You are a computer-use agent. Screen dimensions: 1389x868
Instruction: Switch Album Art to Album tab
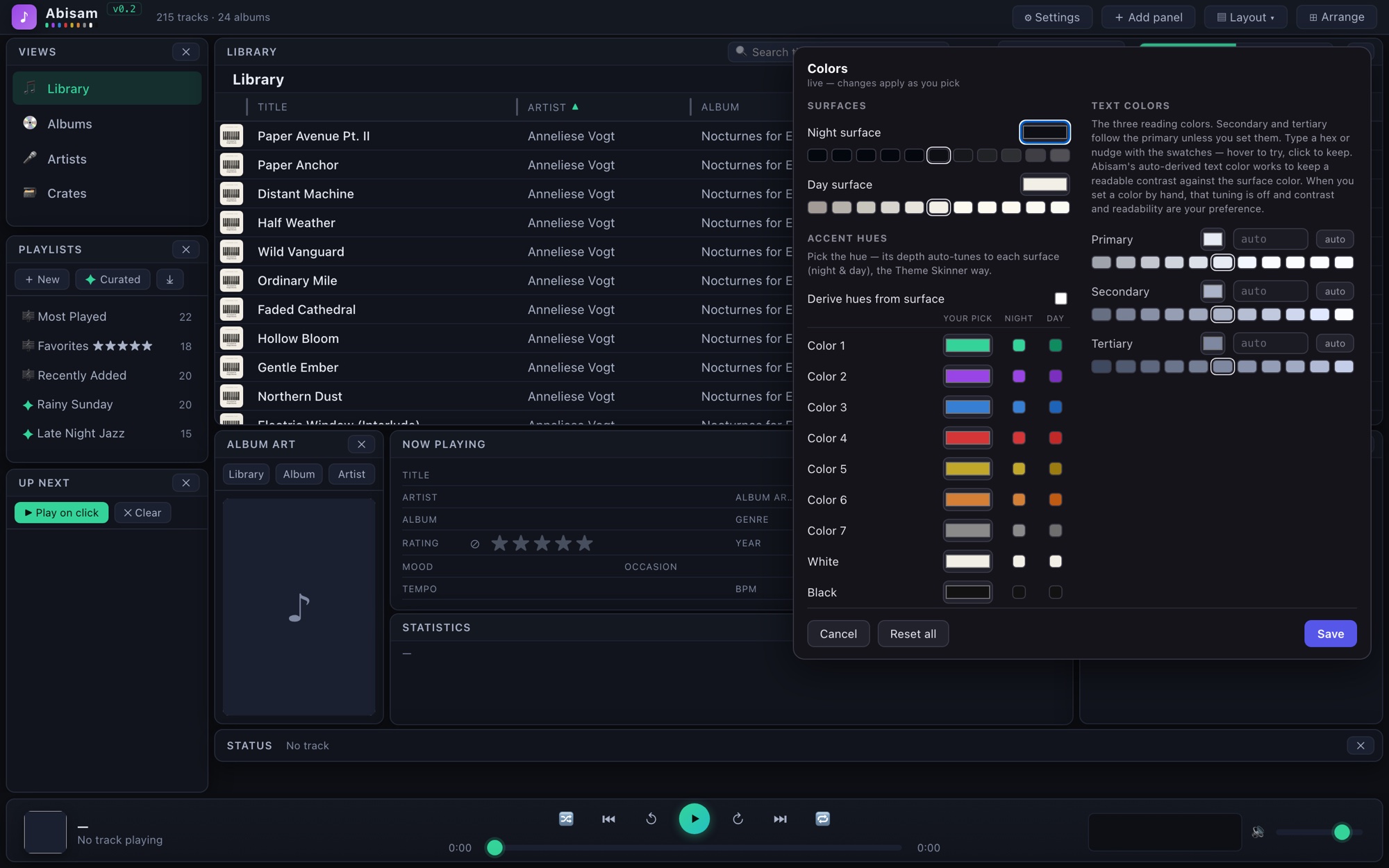pos(299,474)
